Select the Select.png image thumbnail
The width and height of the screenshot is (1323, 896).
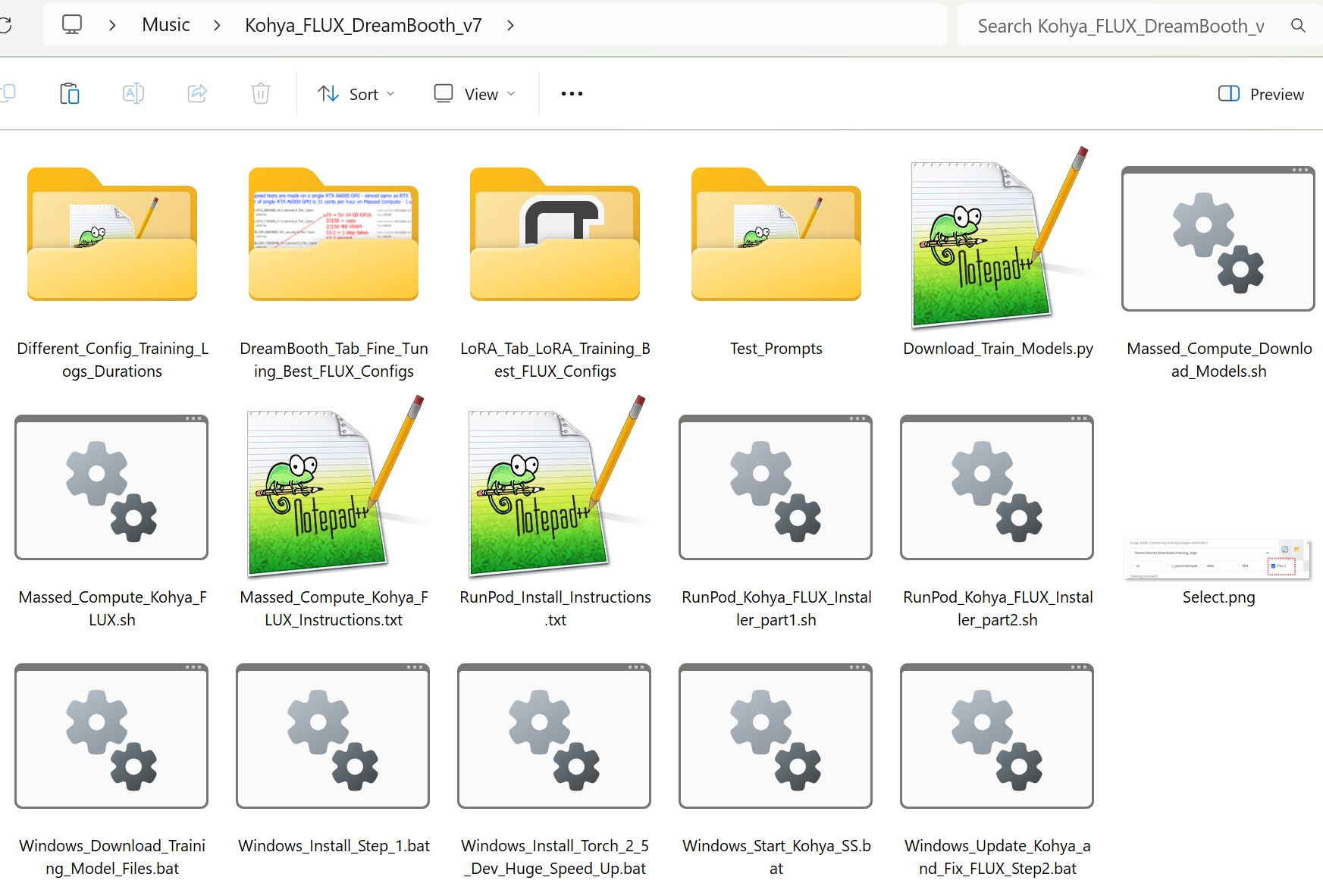click(1218, 561)
